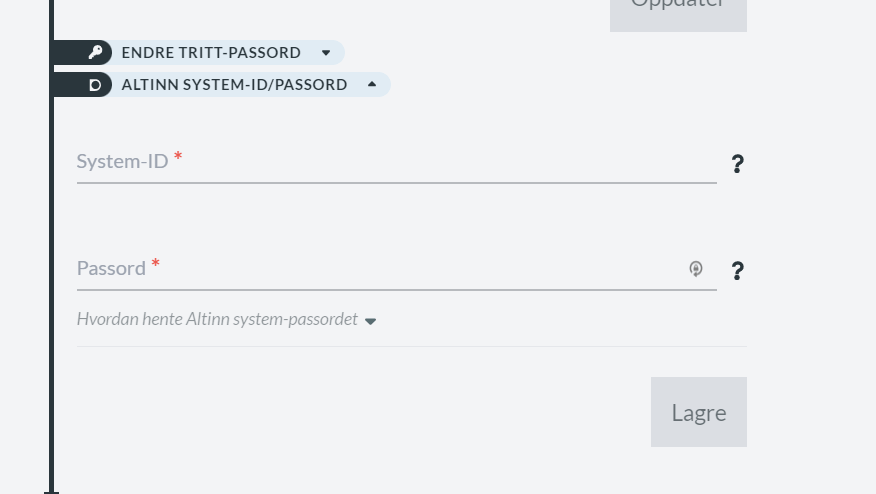Click the Lagre button

[699, 412]
